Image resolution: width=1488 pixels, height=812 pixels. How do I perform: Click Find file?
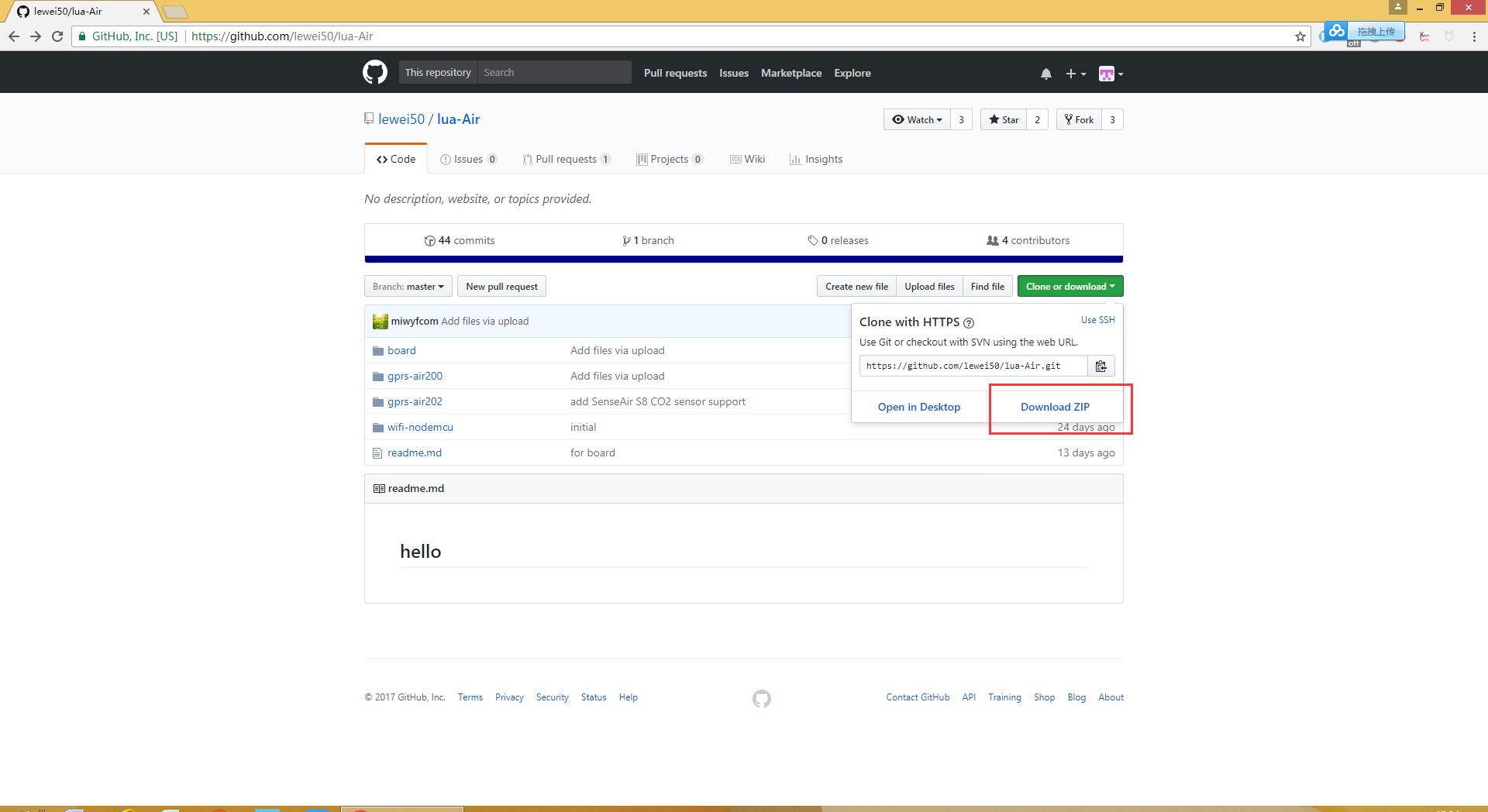tap(987, 287)
